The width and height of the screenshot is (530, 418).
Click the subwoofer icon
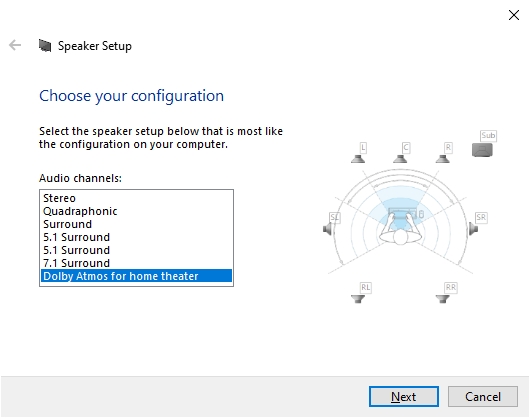point(482,150)
